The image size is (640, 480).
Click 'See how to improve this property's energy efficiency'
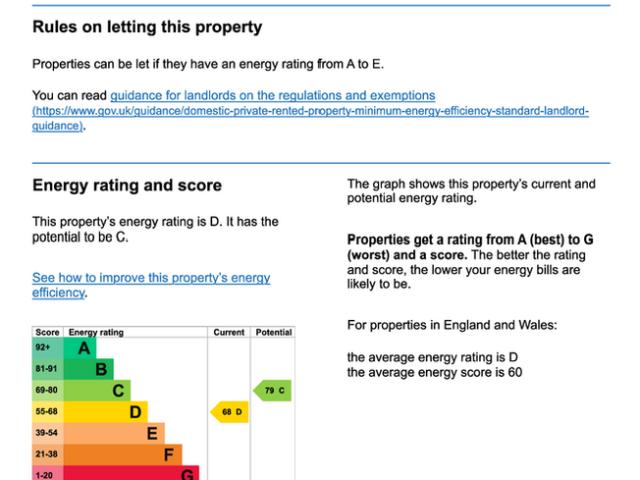151,278
